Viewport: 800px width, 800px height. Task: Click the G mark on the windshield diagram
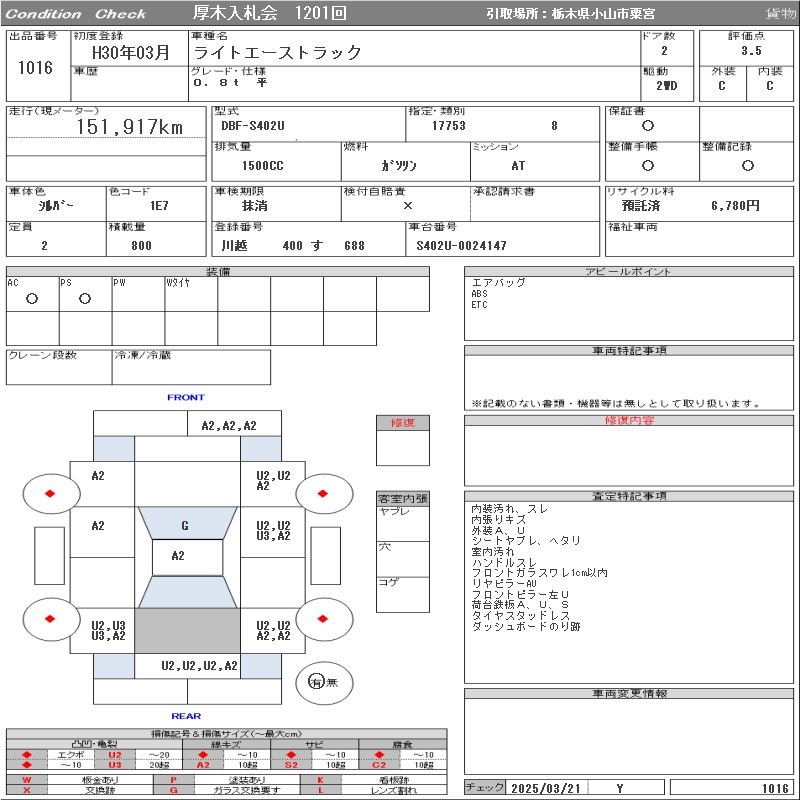pos(185,526)
